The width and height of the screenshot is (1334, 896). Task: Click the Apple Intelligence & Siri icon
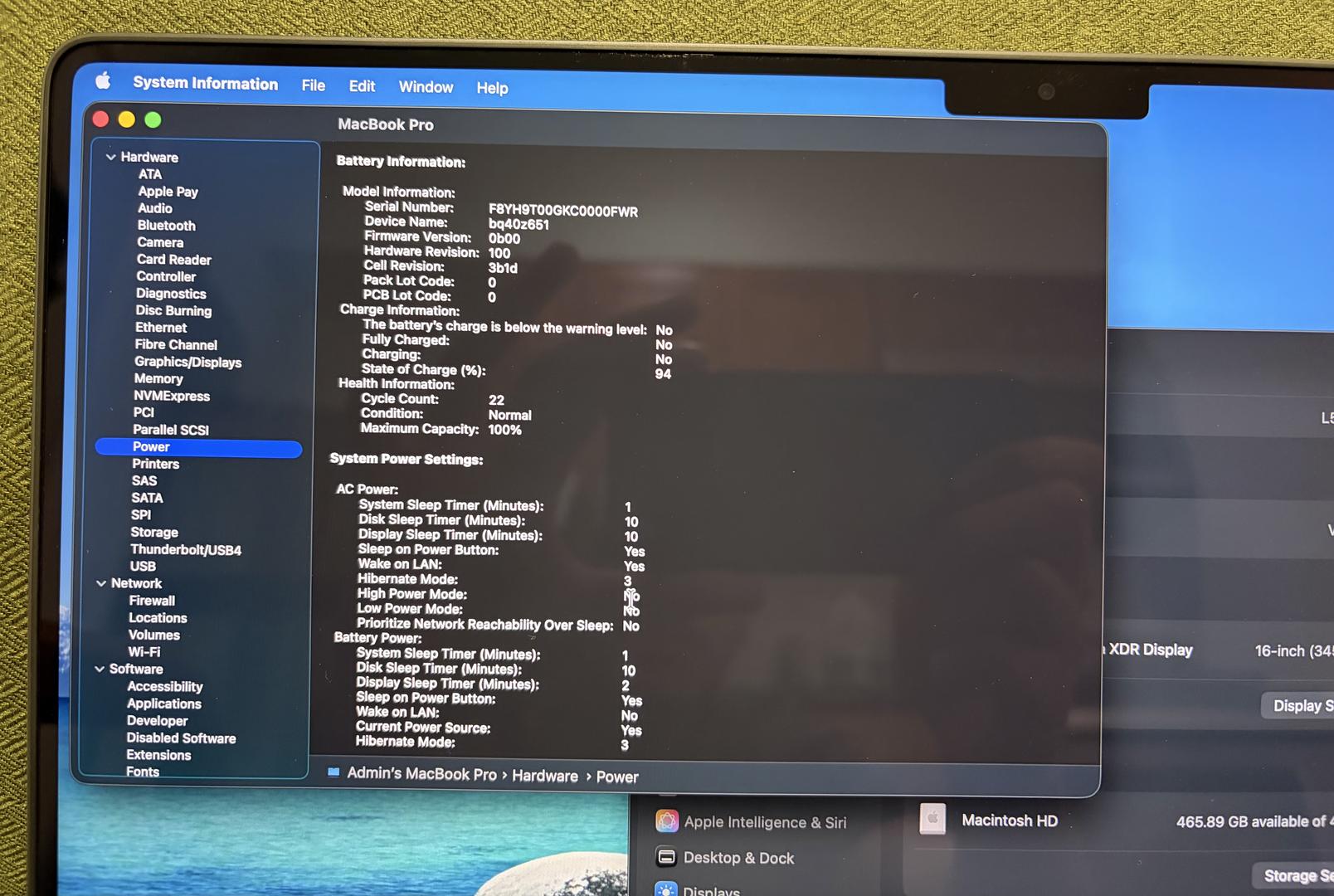pyautogui.click(x=666, y=821)
